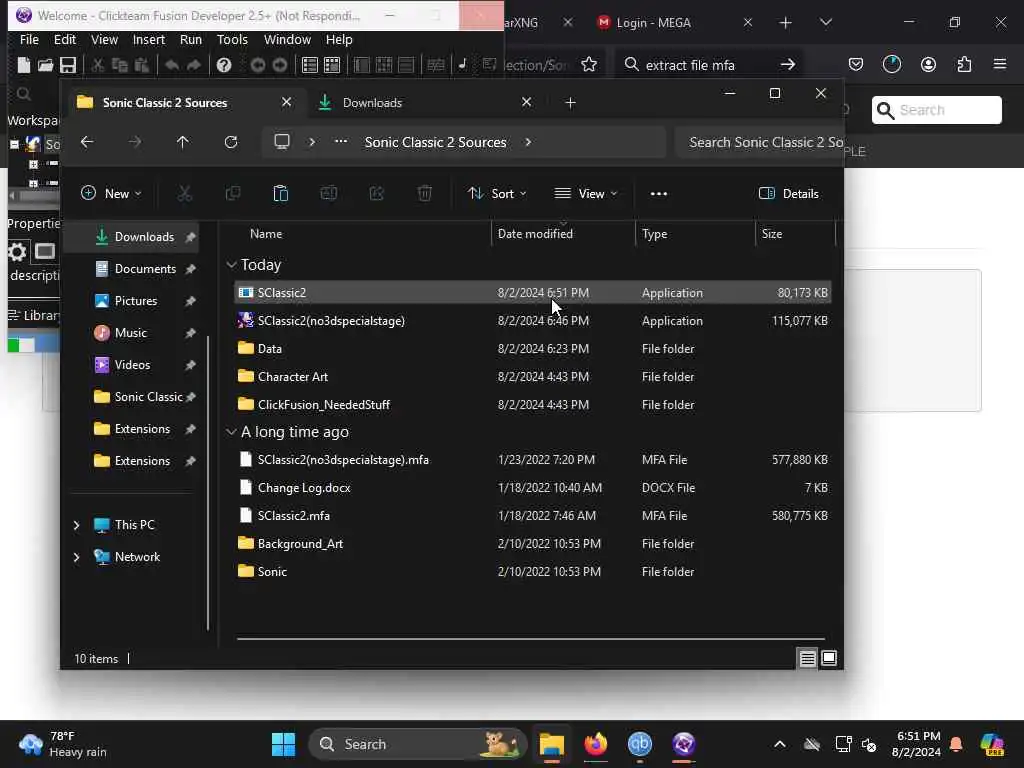This screenshot has width=1024, height=768.
Task: Open Firefox list all tabs dropdown
Action: [x=825, y=22]
